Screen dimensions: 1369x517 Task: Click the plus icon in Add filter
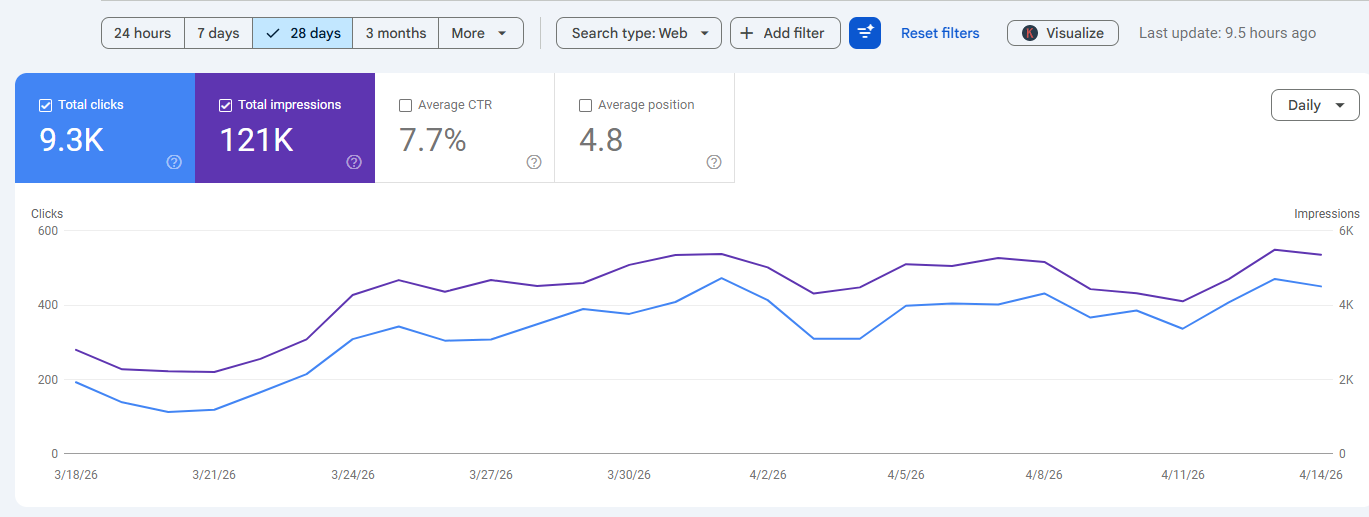point(747,33)
